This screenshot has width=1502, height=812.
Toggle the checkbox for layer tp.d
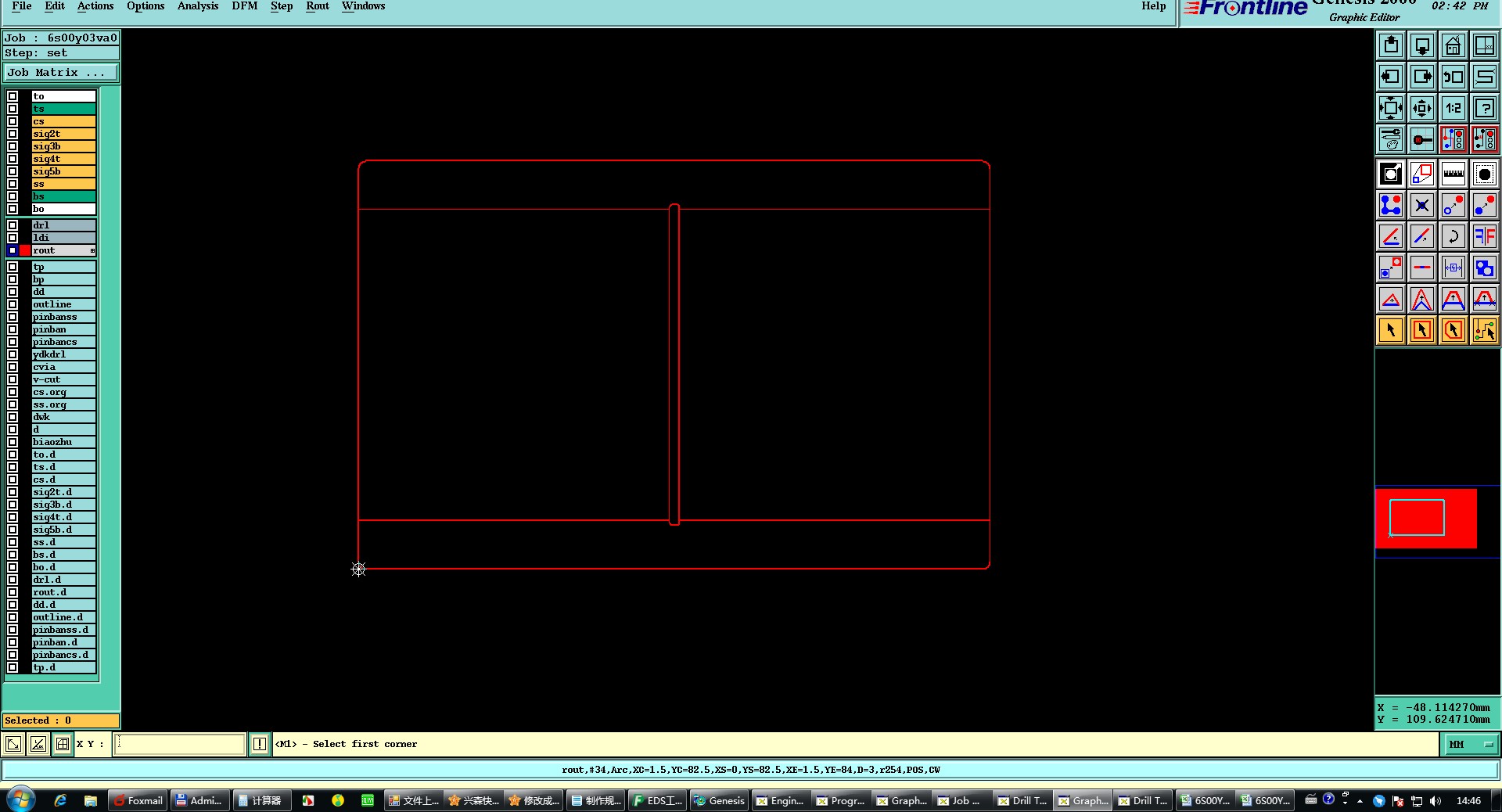13,667
